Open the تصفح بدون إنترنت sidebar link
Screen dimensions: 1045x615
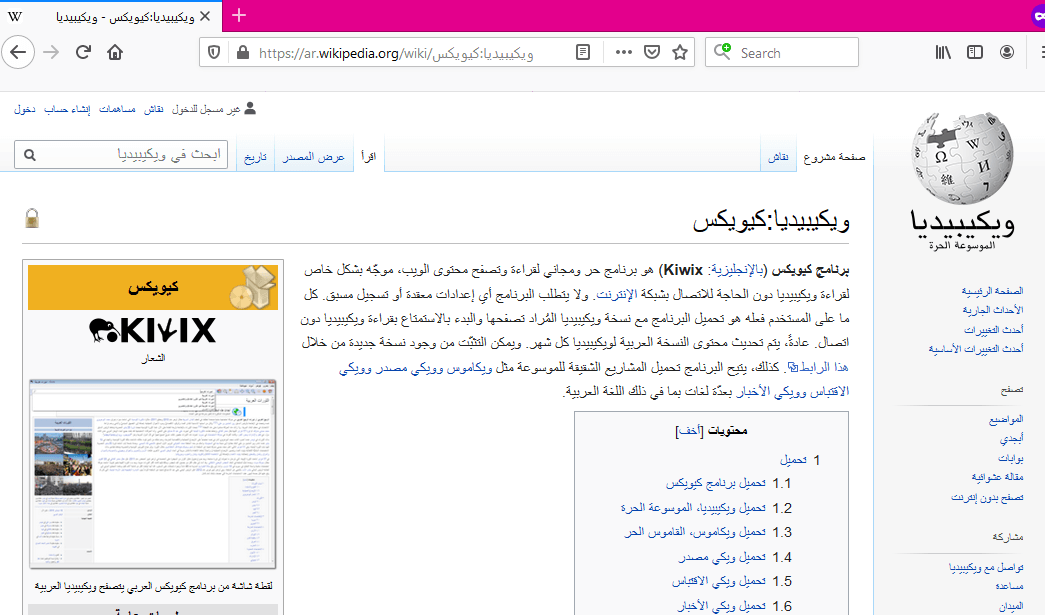tap(987, 498)
